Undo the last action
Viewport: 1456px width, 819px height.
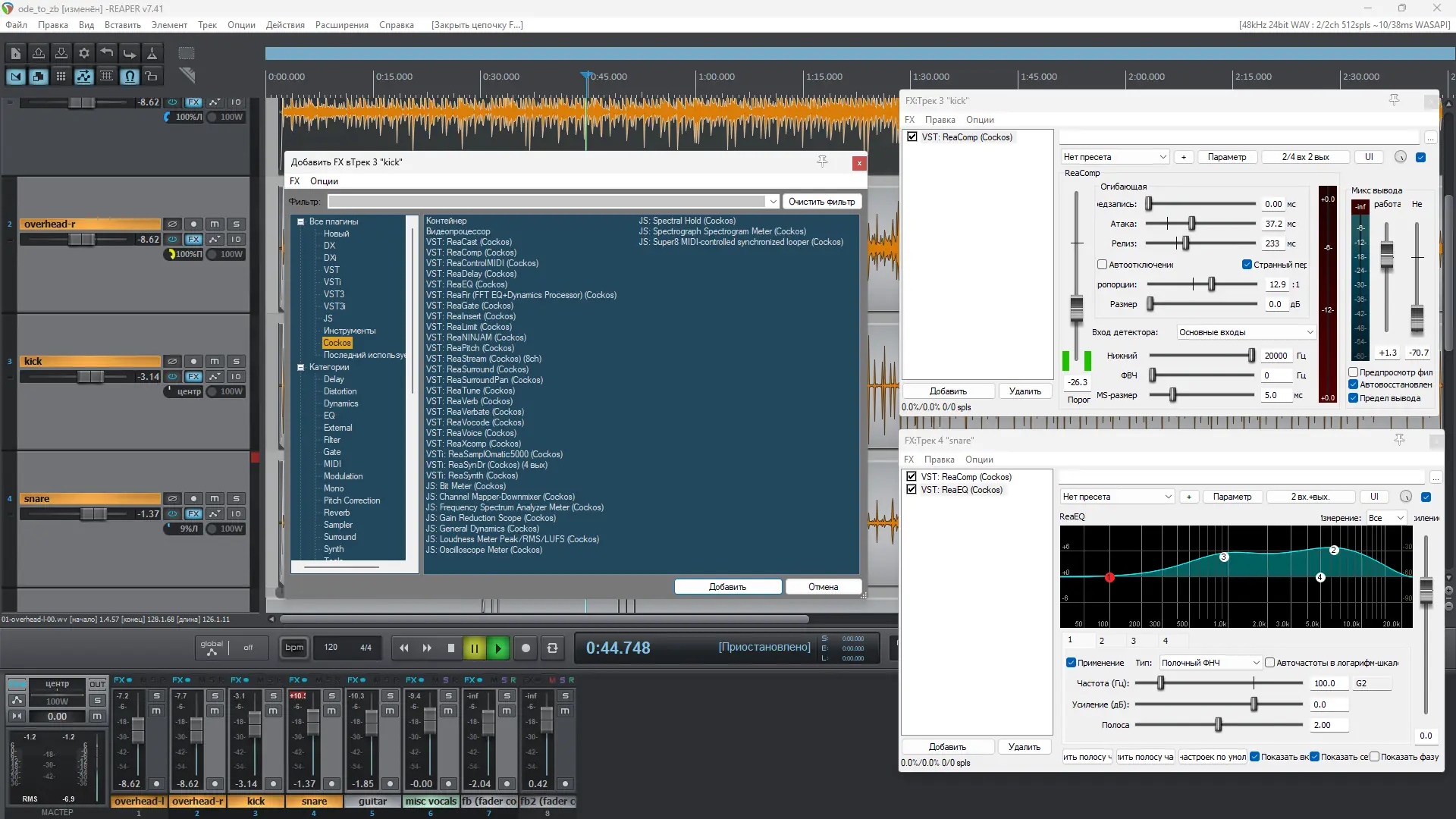107,52
